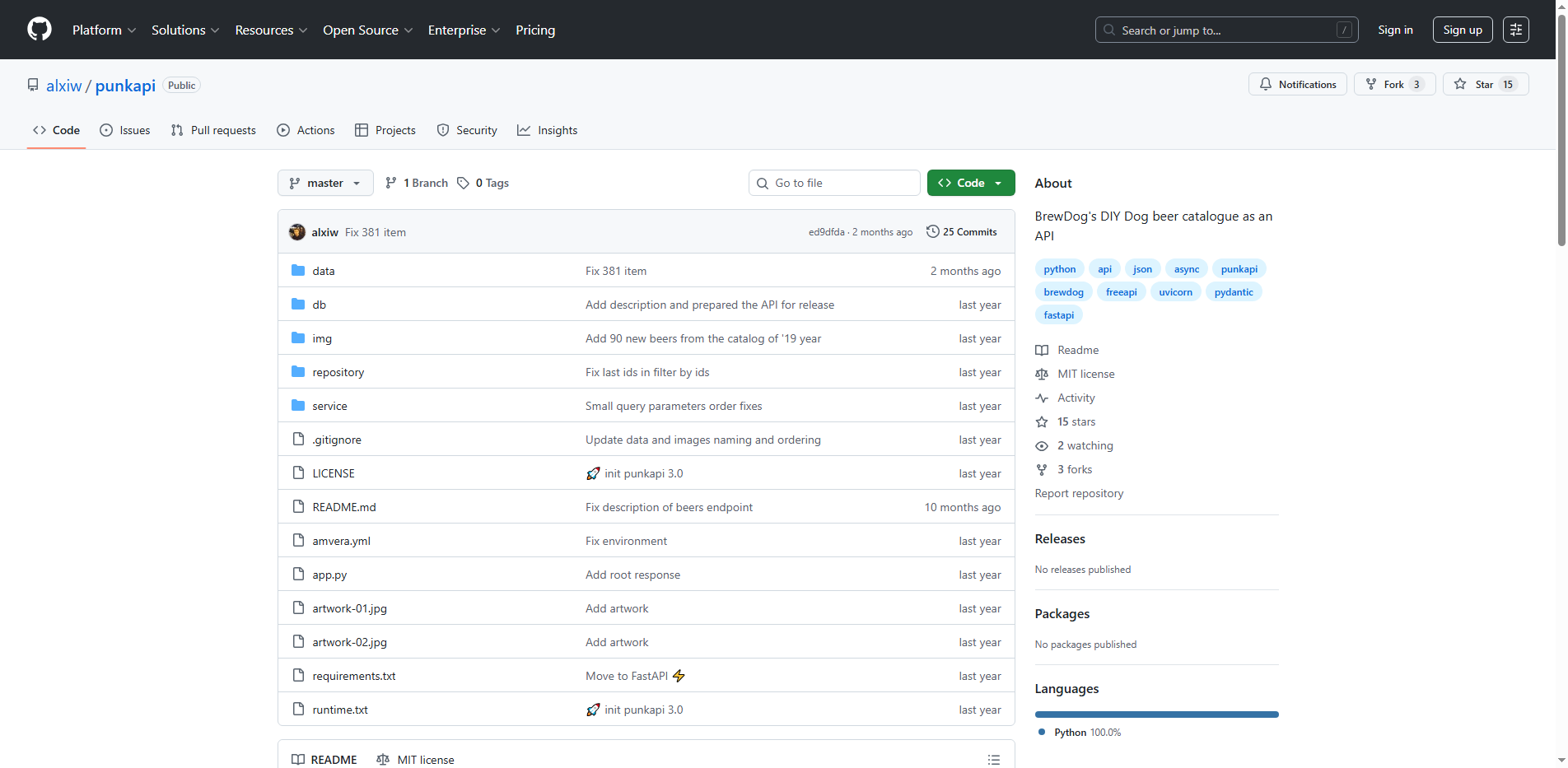Select the MIT license tab below files
Screen dimensions: 1568x768
point(416,760)
